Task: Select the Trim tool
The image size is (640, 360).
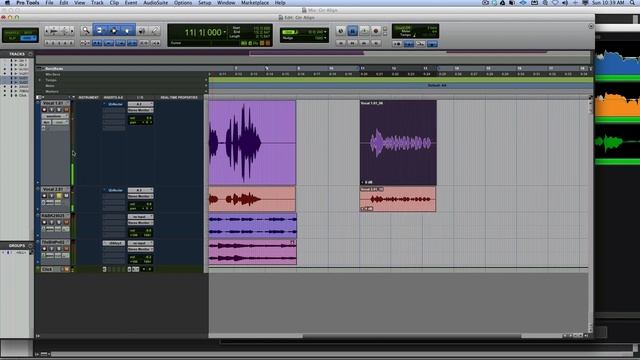Action: point(100,31)
